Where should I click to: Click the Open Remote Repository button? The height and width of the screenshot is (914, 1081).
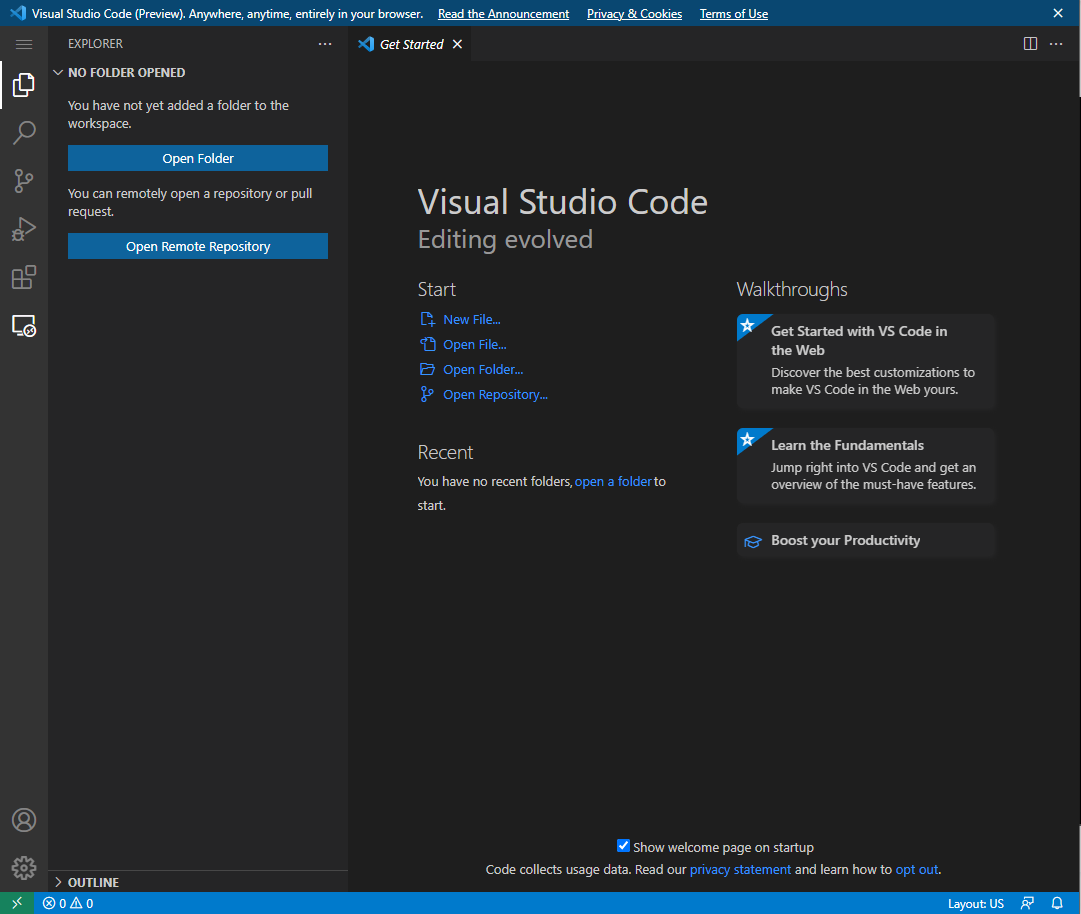pos(198,246)
